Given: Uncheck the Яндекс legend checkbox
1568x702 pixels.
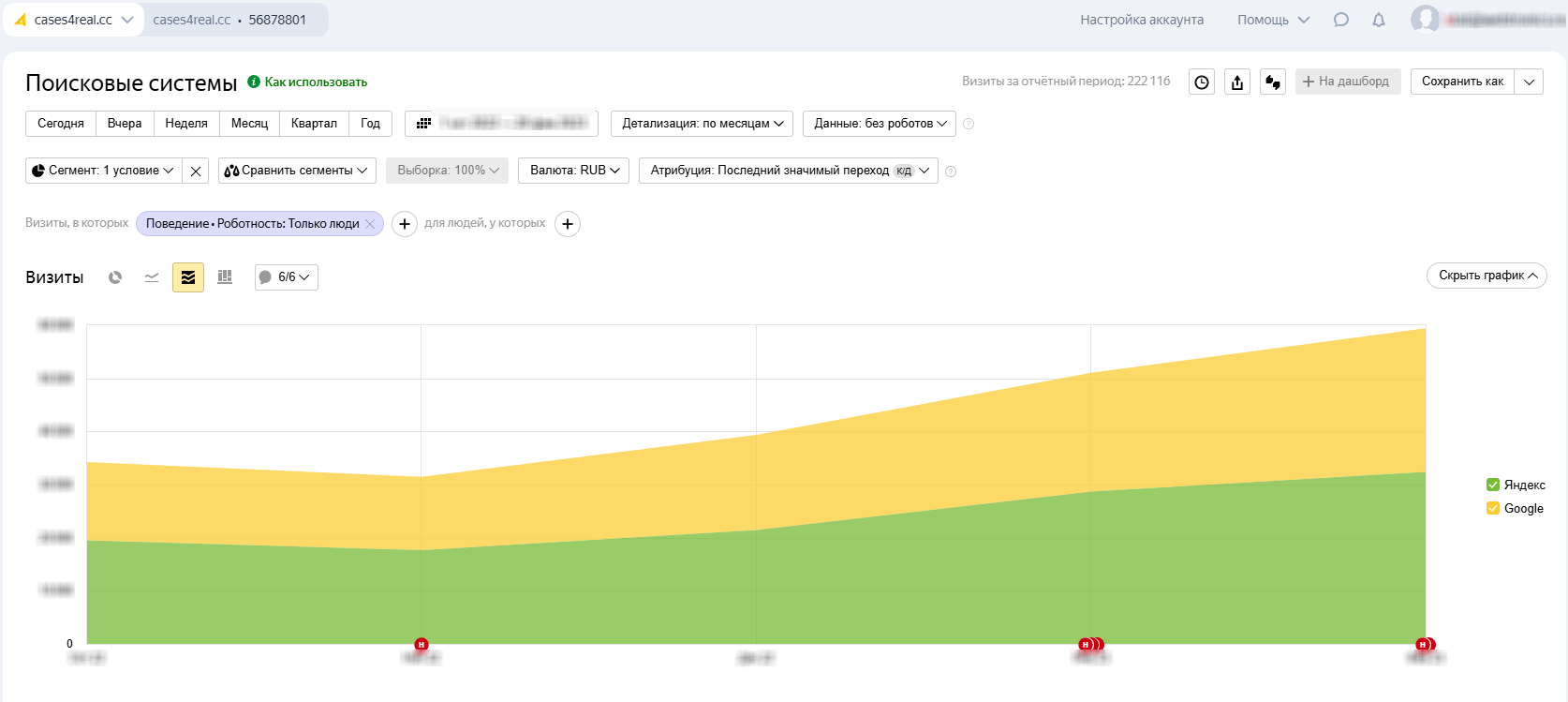Looking at the screenshot, I should tap(1493, 485).
